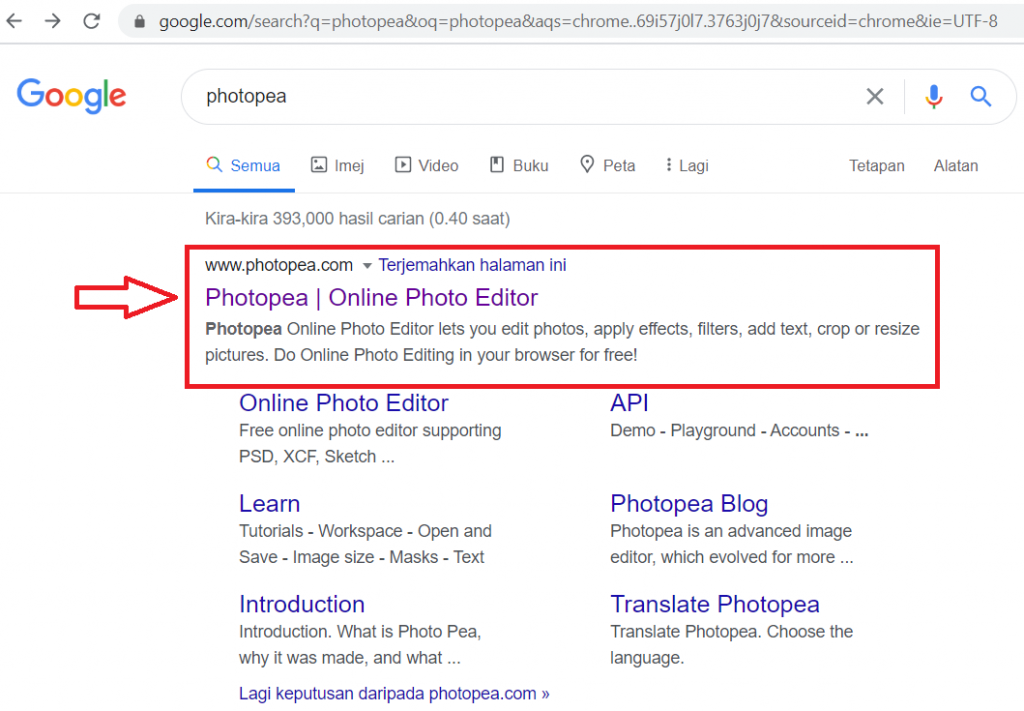Open the Translate Photopea sitelink
The height and width of the screenshot is (711, 1024).
pos(714,605)
